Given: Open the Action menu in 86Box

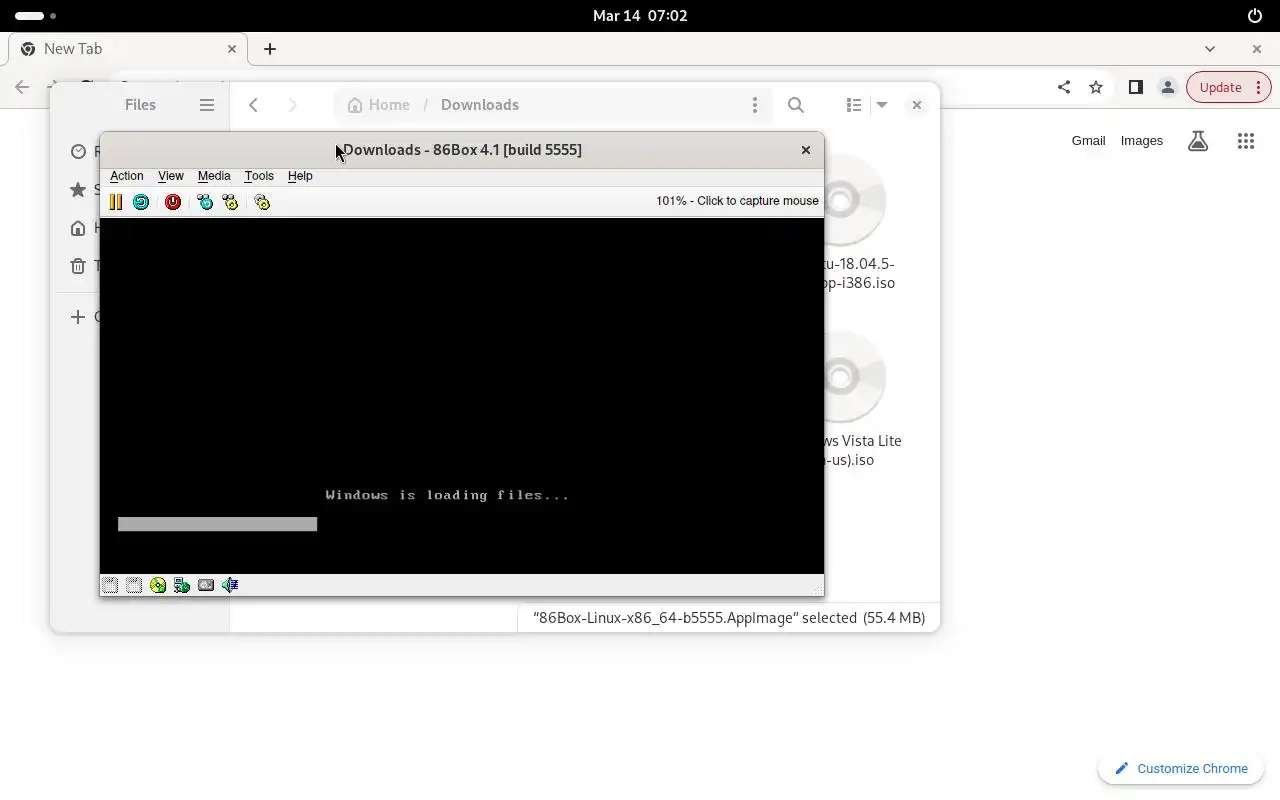Looking at the screenshot, I should (x=127, y=176).
